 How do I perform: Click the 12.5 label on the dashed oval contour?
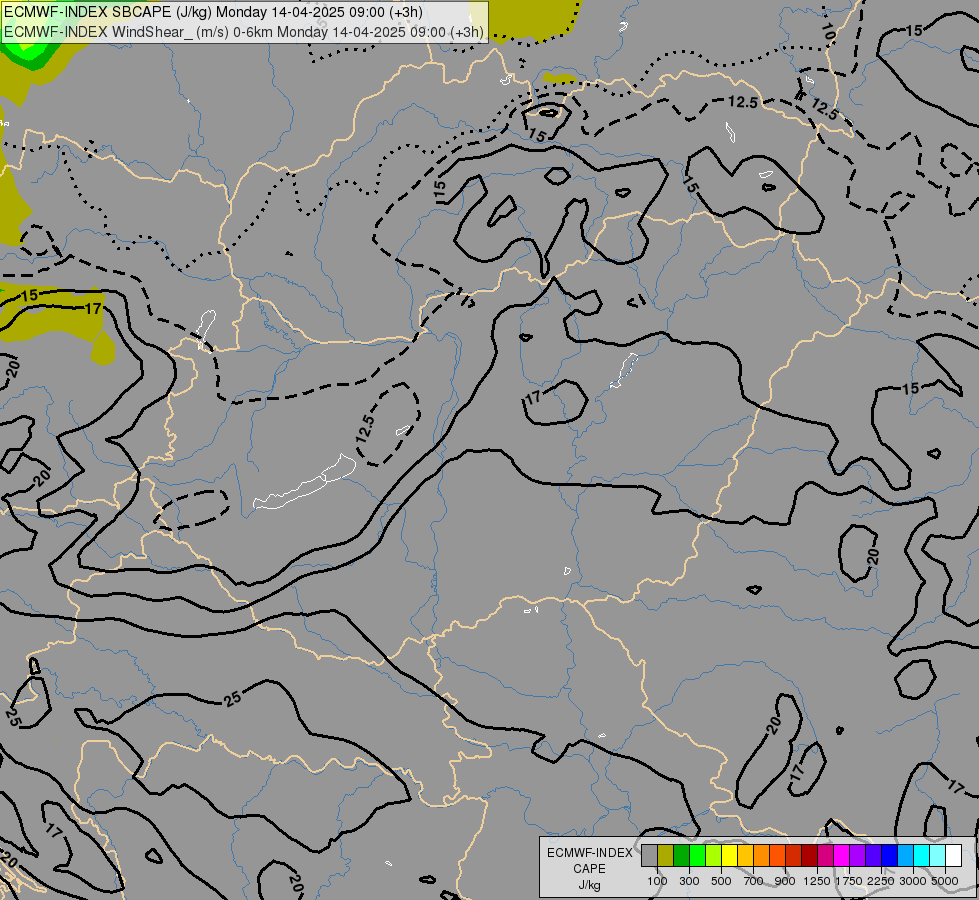[x=366, y=429]
